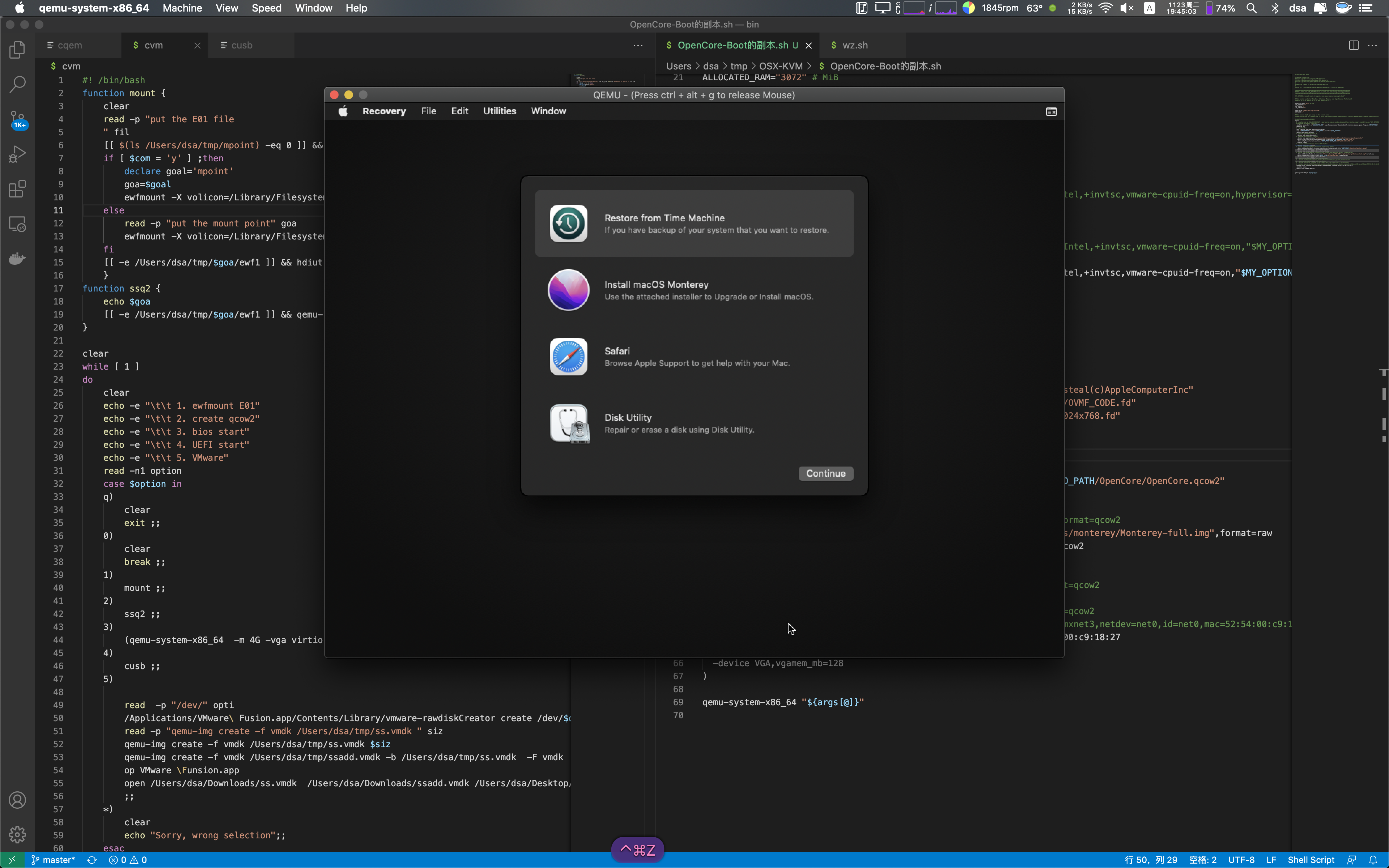Viewport: 1389px width, 868px height.
Task: Open the Extensions view
Action: click(17, 189)
